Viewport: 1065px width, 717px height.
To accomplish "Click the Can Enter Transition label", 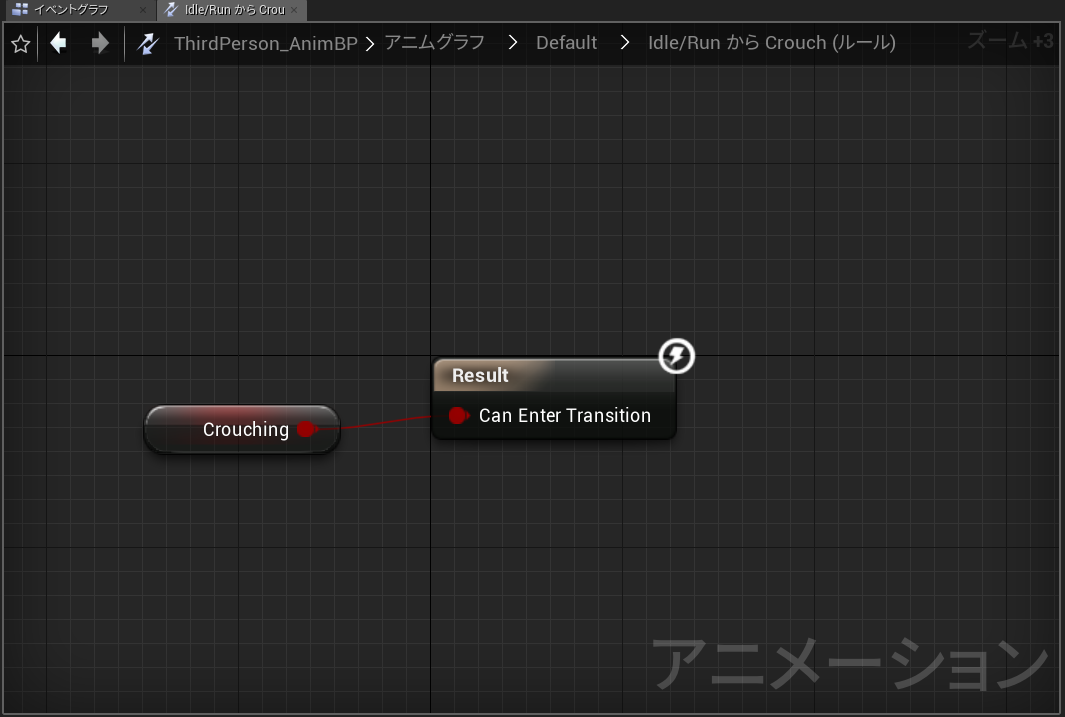I will pyautogui.click(x=565, y=416).
